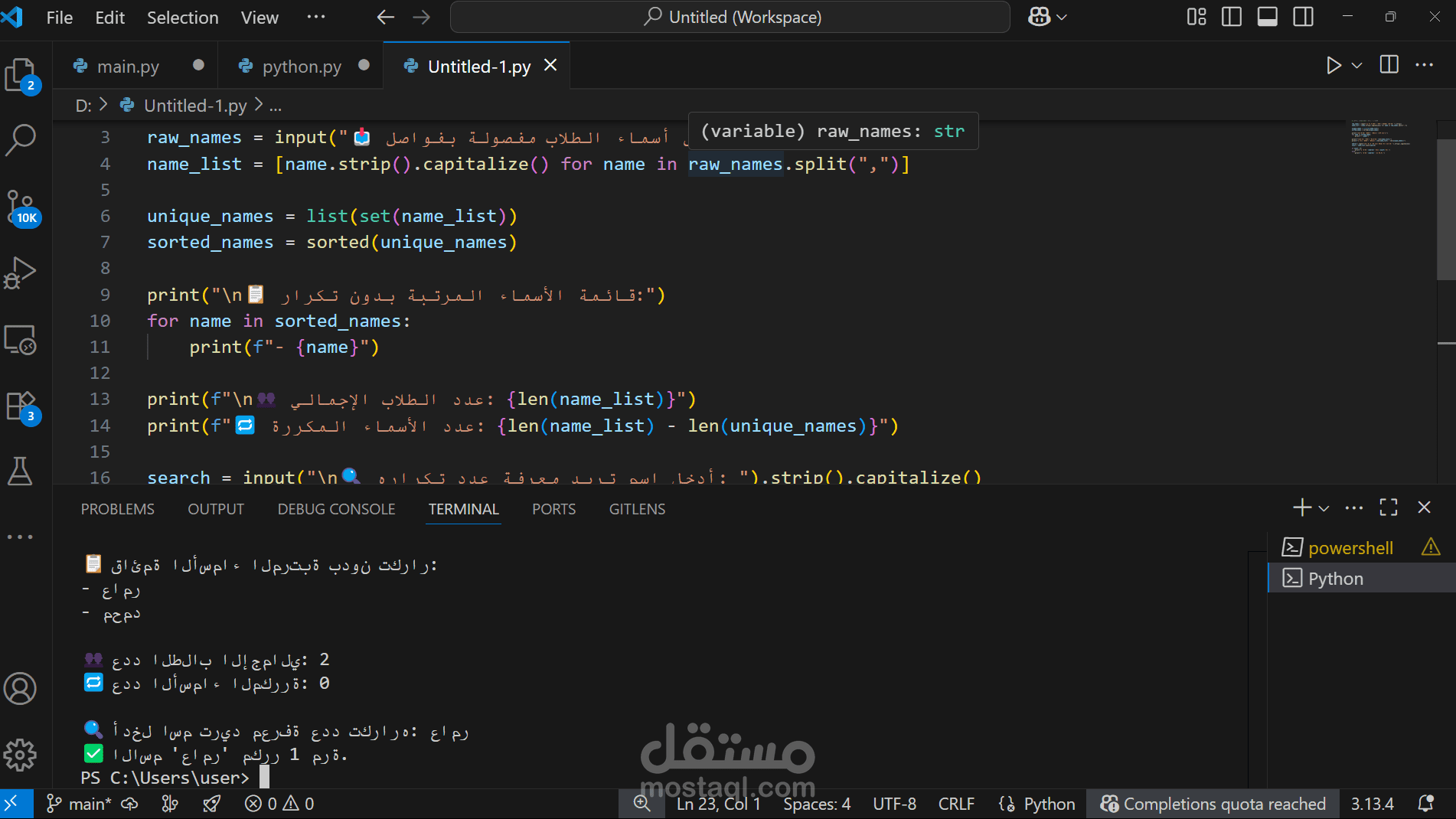Click errors and warnings status count
This screenshot has width=1456, height=819.
279,804
